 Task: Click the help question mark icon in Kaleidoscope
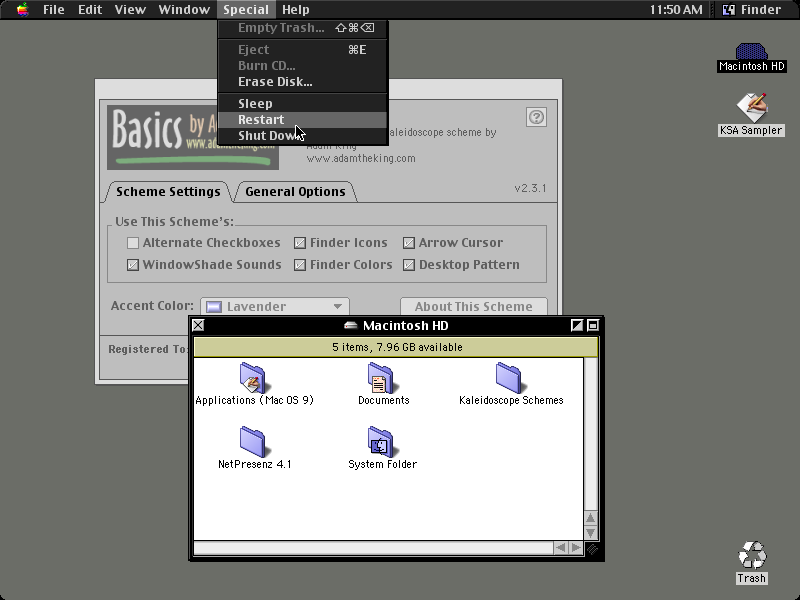coord(536,117)
